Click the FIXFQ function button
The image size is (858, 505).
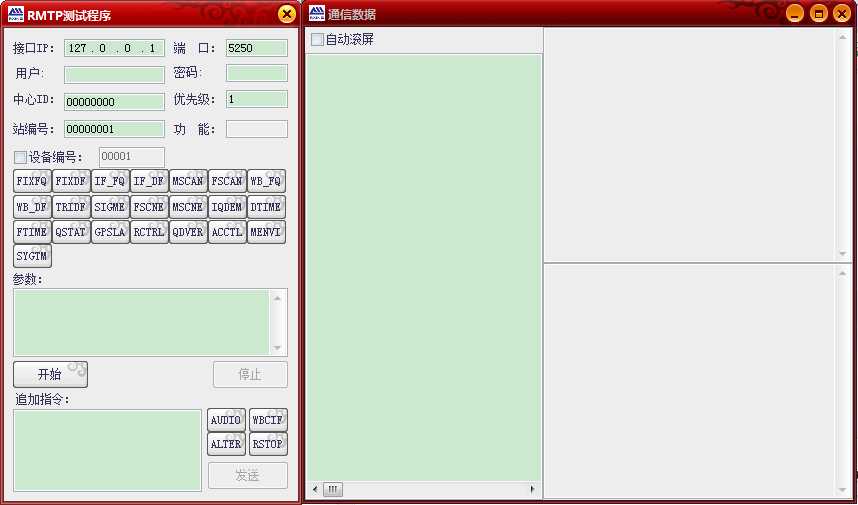click(32, 181)
